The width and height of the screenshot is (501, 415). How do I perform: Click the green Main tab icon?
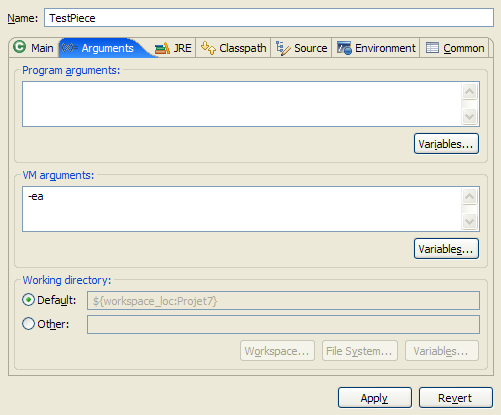pos(20,47)
